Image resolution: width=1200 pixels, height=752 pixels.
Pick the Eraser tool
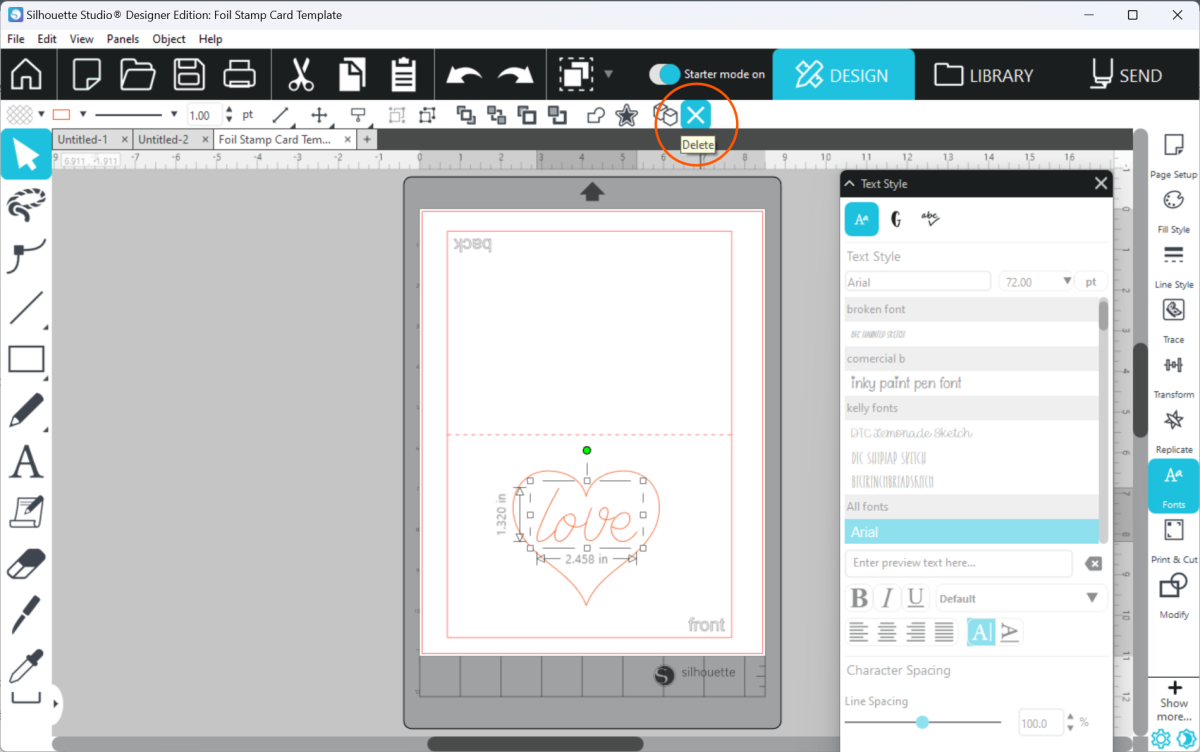[x=26, y=564]
